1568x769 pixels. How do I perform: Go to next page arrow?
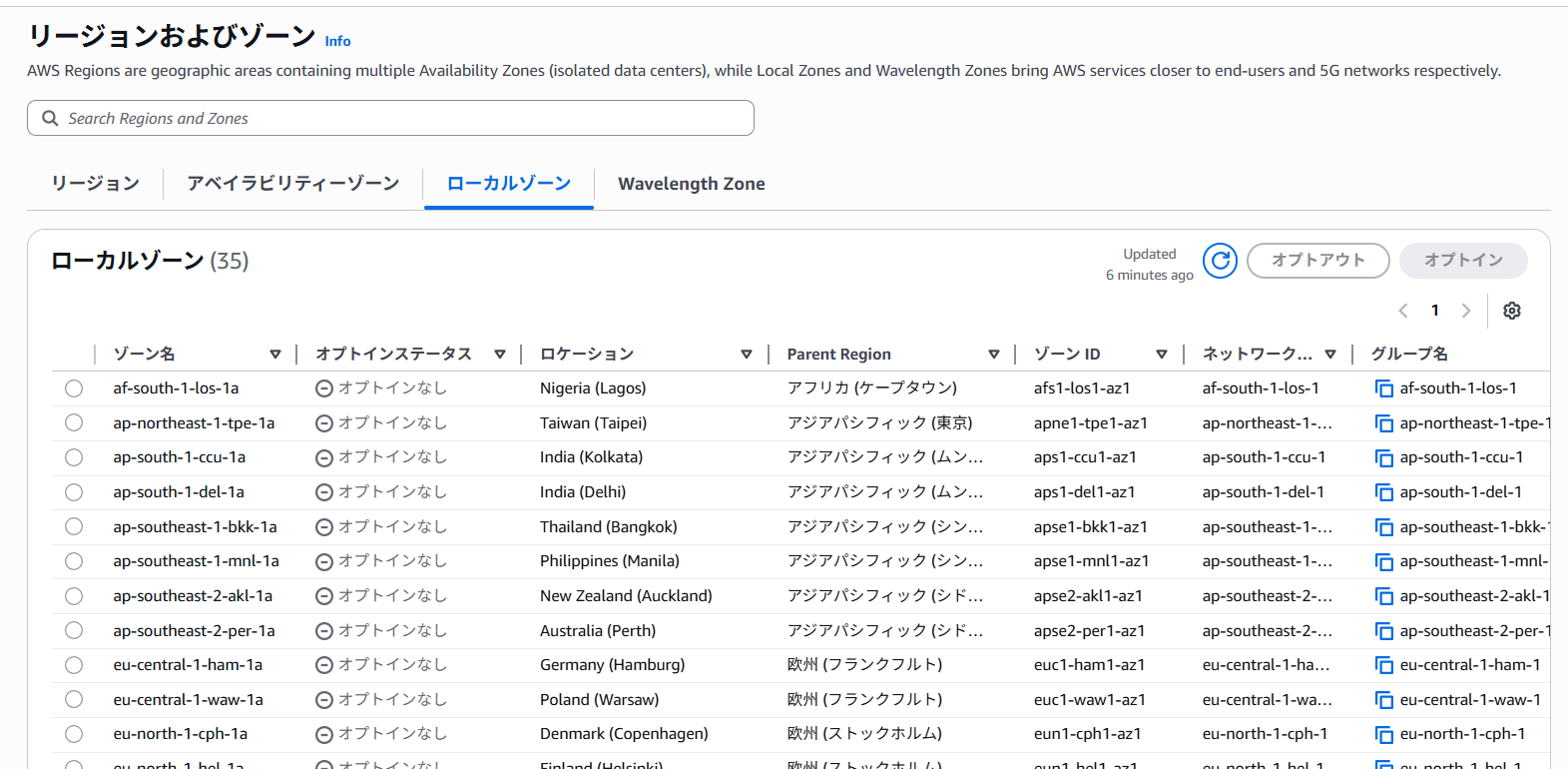[x=1466, y=311]
